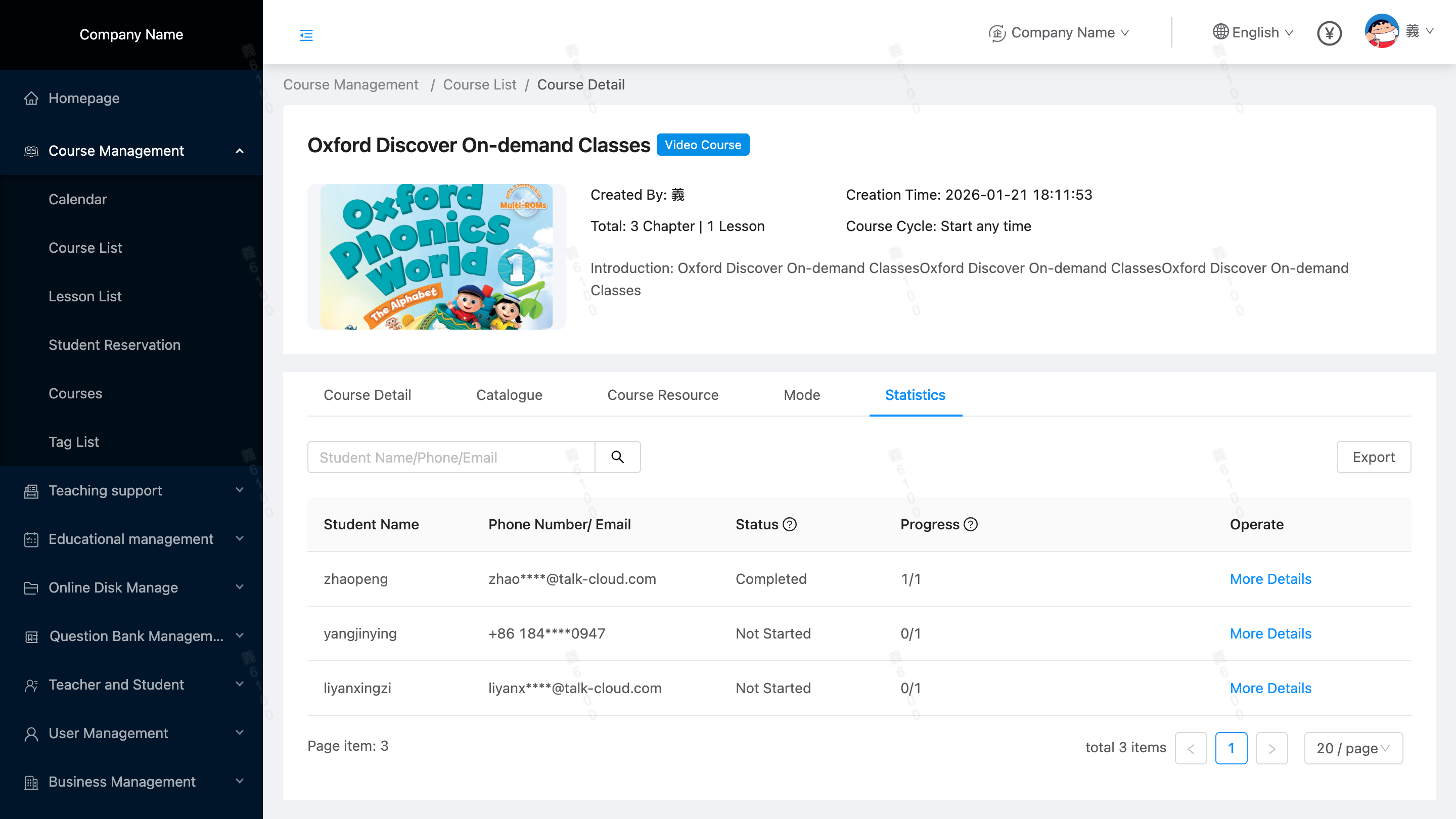Click the Status help question icon
This screenshot has width=1456, height=819.
(x=790, y=525)
